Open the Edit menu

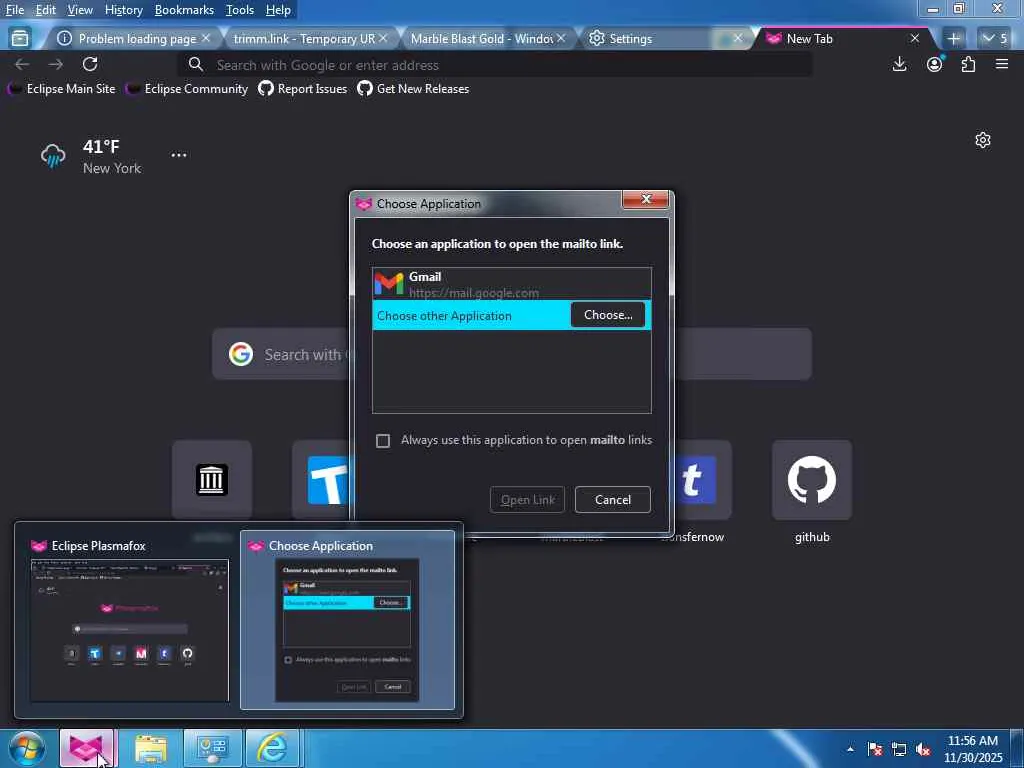(x=45, y=10)
